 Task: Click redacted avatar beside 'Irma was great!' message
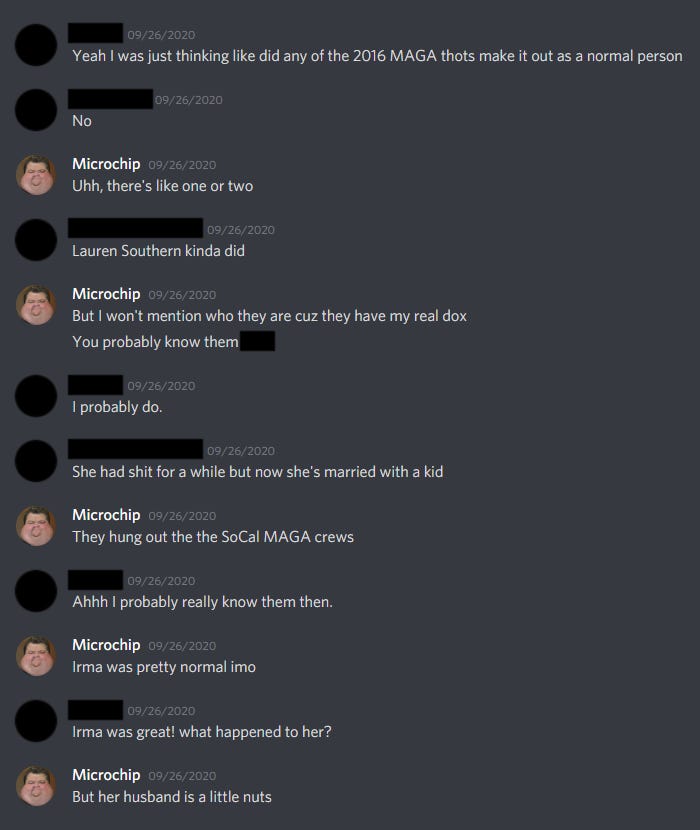[x=36, y=721]
